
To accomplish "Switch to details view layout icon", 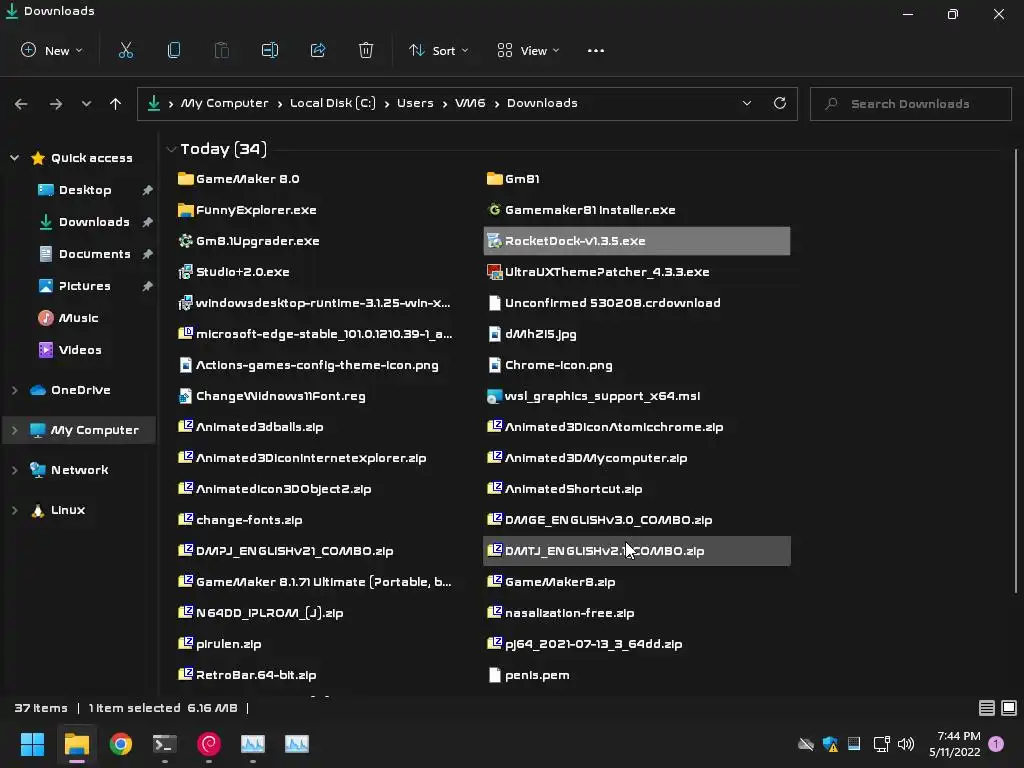I will coord(987,707).
